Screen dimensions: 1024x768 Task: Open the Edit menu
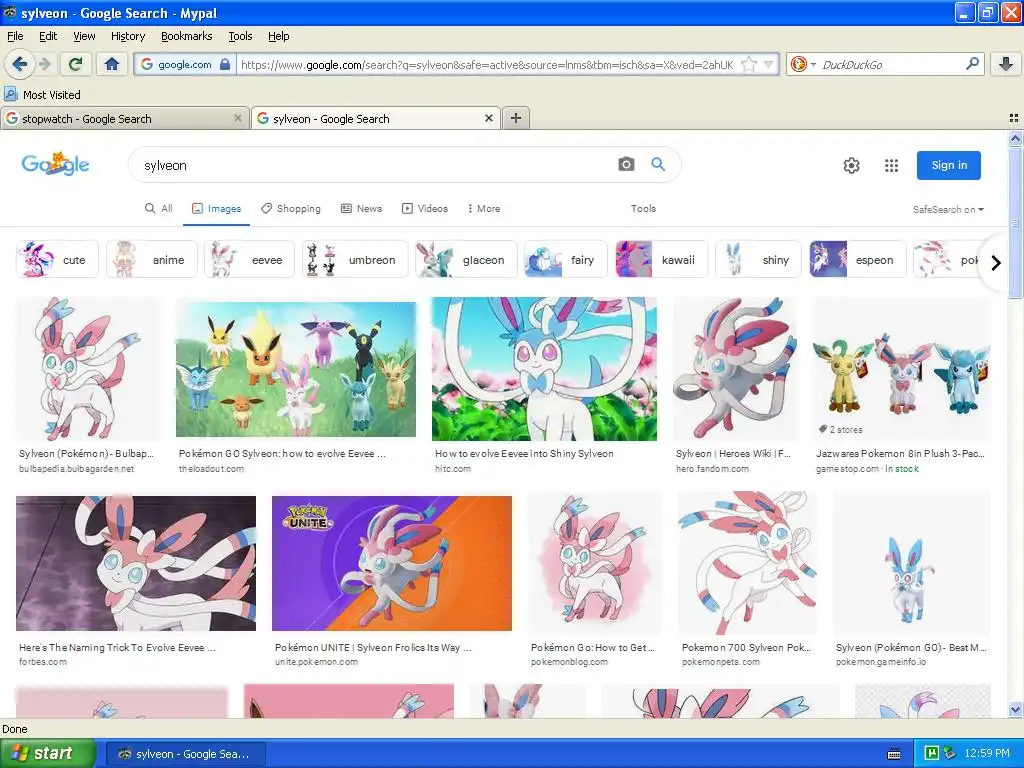pos(48,36)
